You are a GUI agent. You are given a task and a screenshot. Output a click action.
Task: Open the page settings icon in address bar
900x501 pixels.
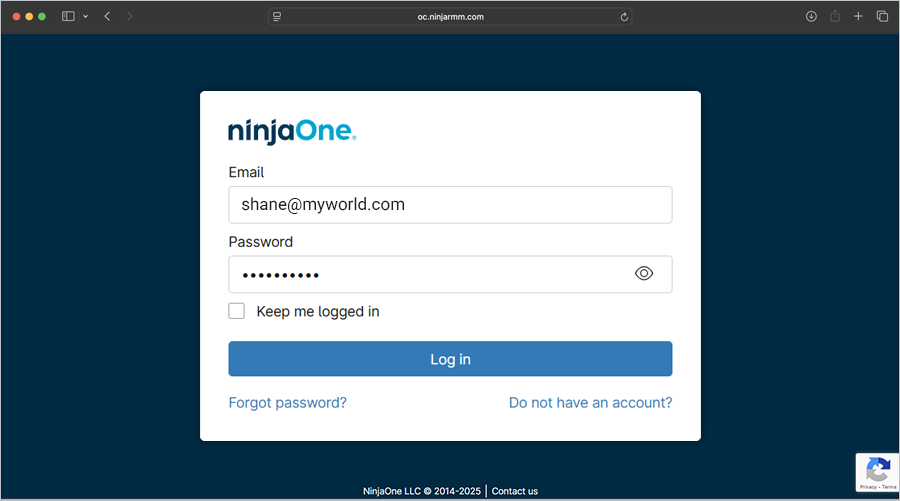click(277, 17)
